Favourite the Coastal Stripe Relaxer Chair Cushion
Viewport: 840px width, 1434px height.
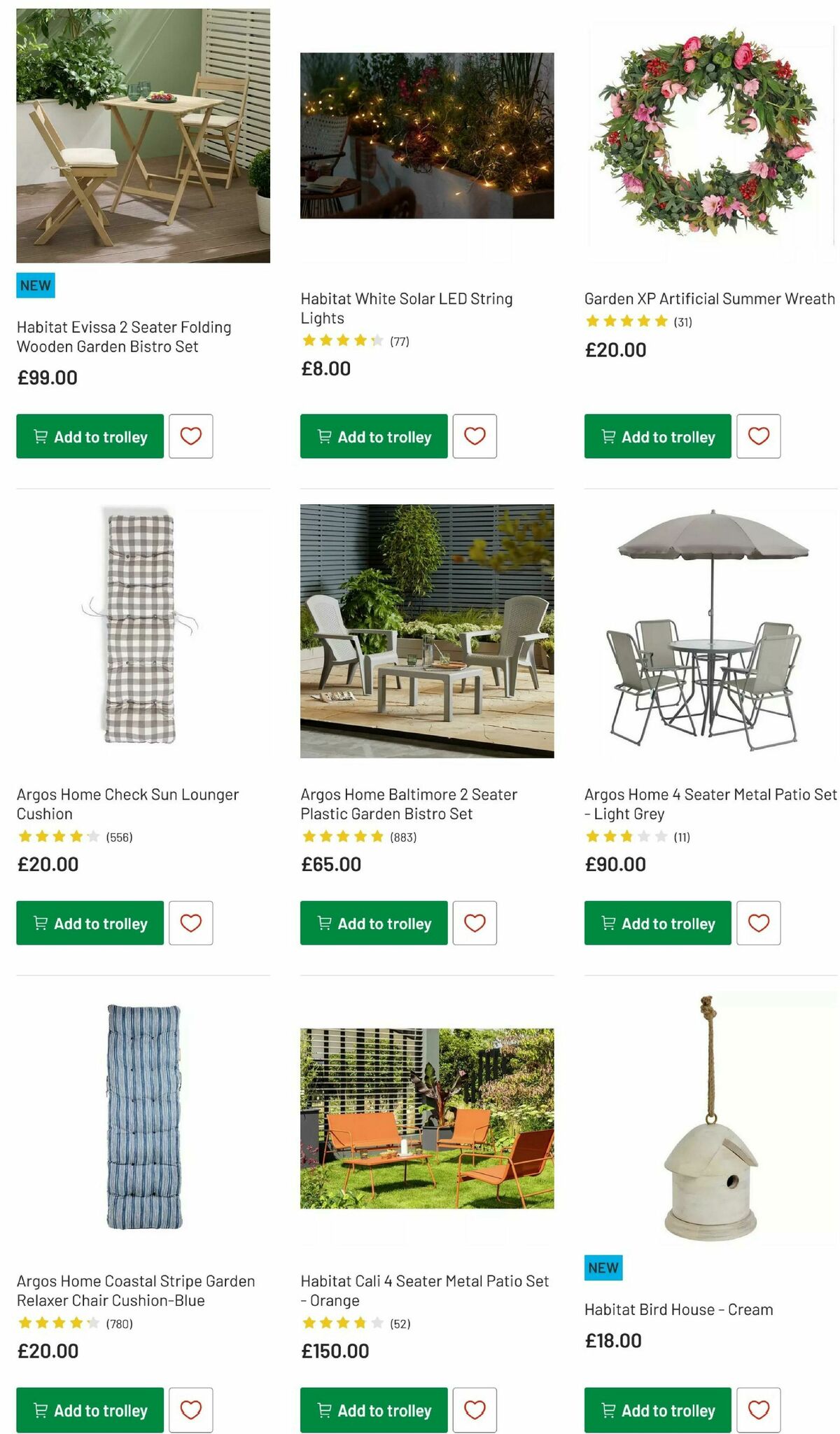pos(190,1410)
